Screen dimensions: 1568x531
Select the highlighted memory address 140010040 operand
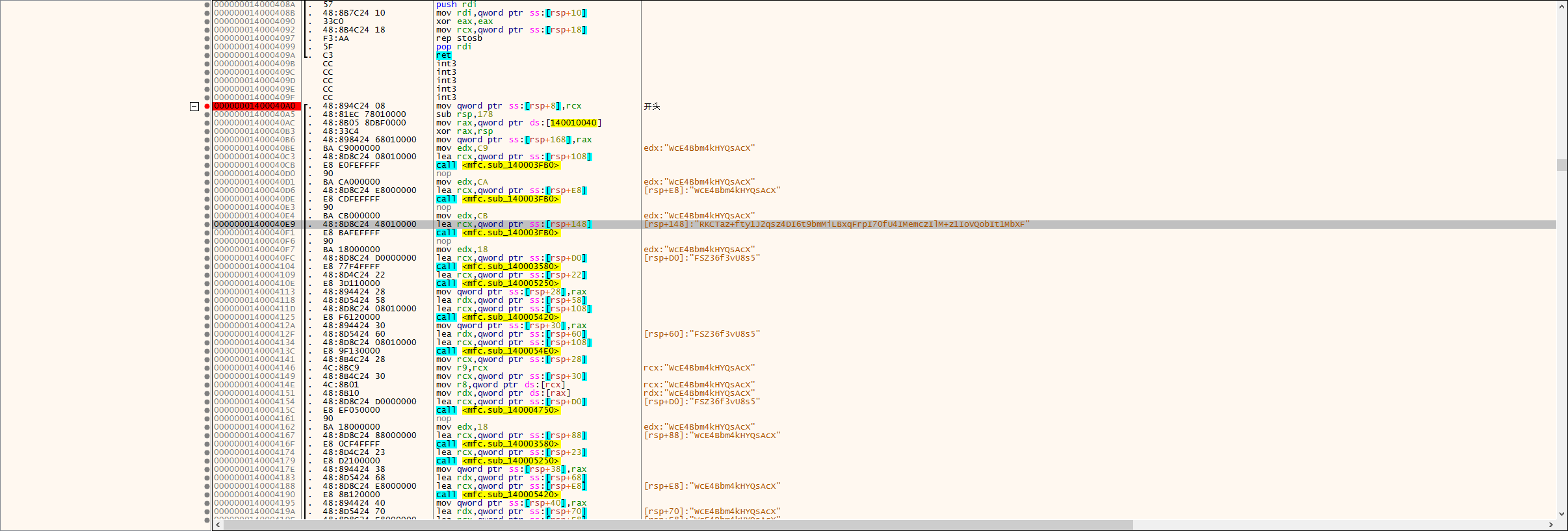(573, 123)
